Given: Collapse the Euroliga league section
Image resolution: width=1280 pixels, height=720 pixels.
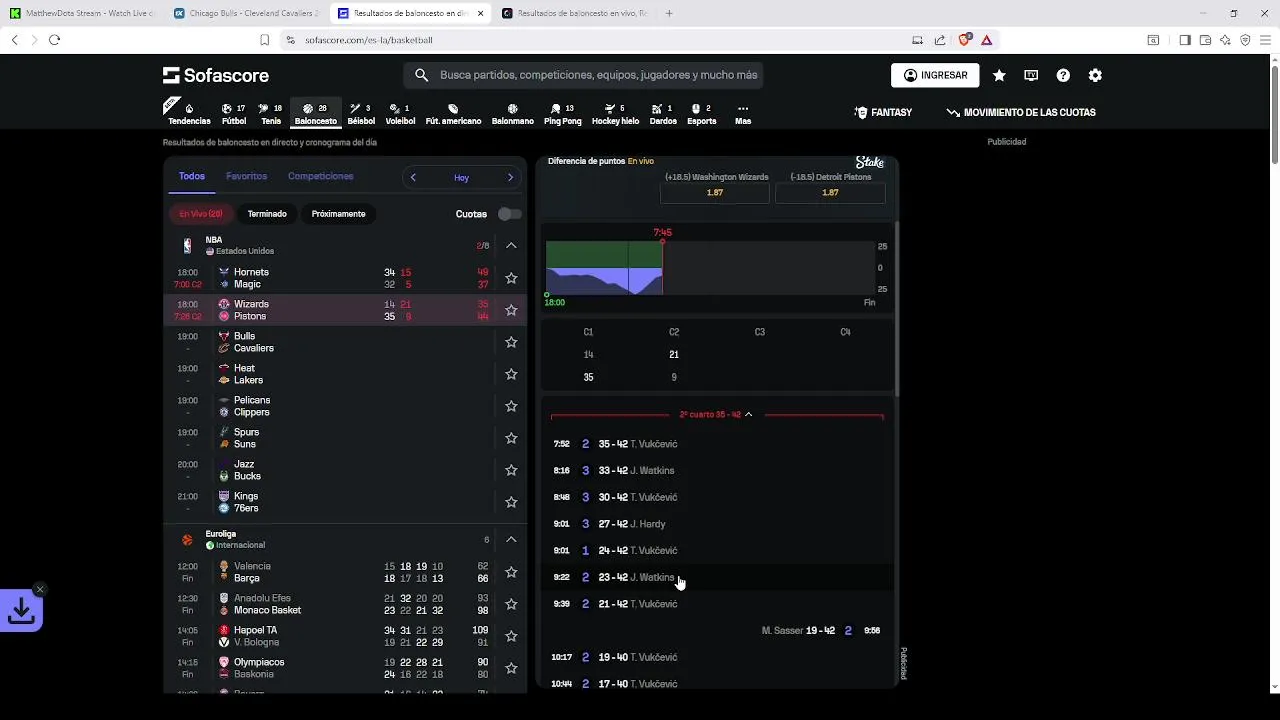Looking at the screenshot, I should coord(511,539).
